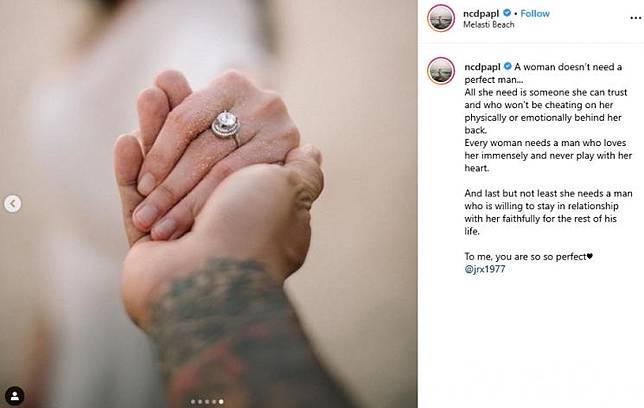
Task: Open ncdpapl username in the caption
Action: (x=482, y=67)
